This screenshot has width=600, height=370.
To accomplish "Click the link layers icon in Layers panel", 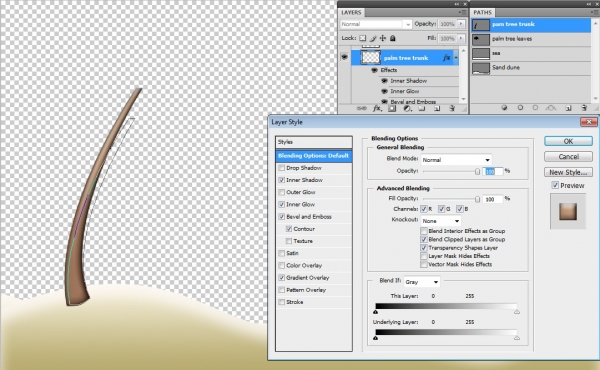I will [361, 108].
